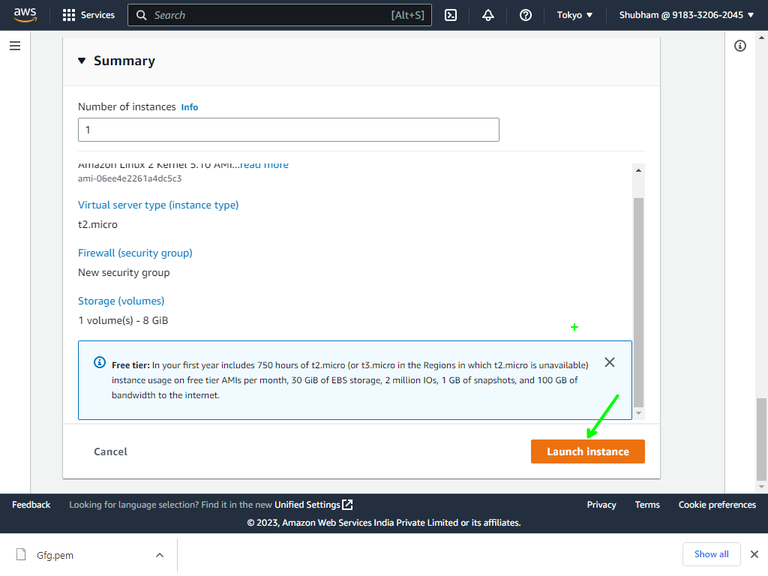Open Virtual server type (instance type) link
This screenshot has height=576, width=768.
coord(158,205)
